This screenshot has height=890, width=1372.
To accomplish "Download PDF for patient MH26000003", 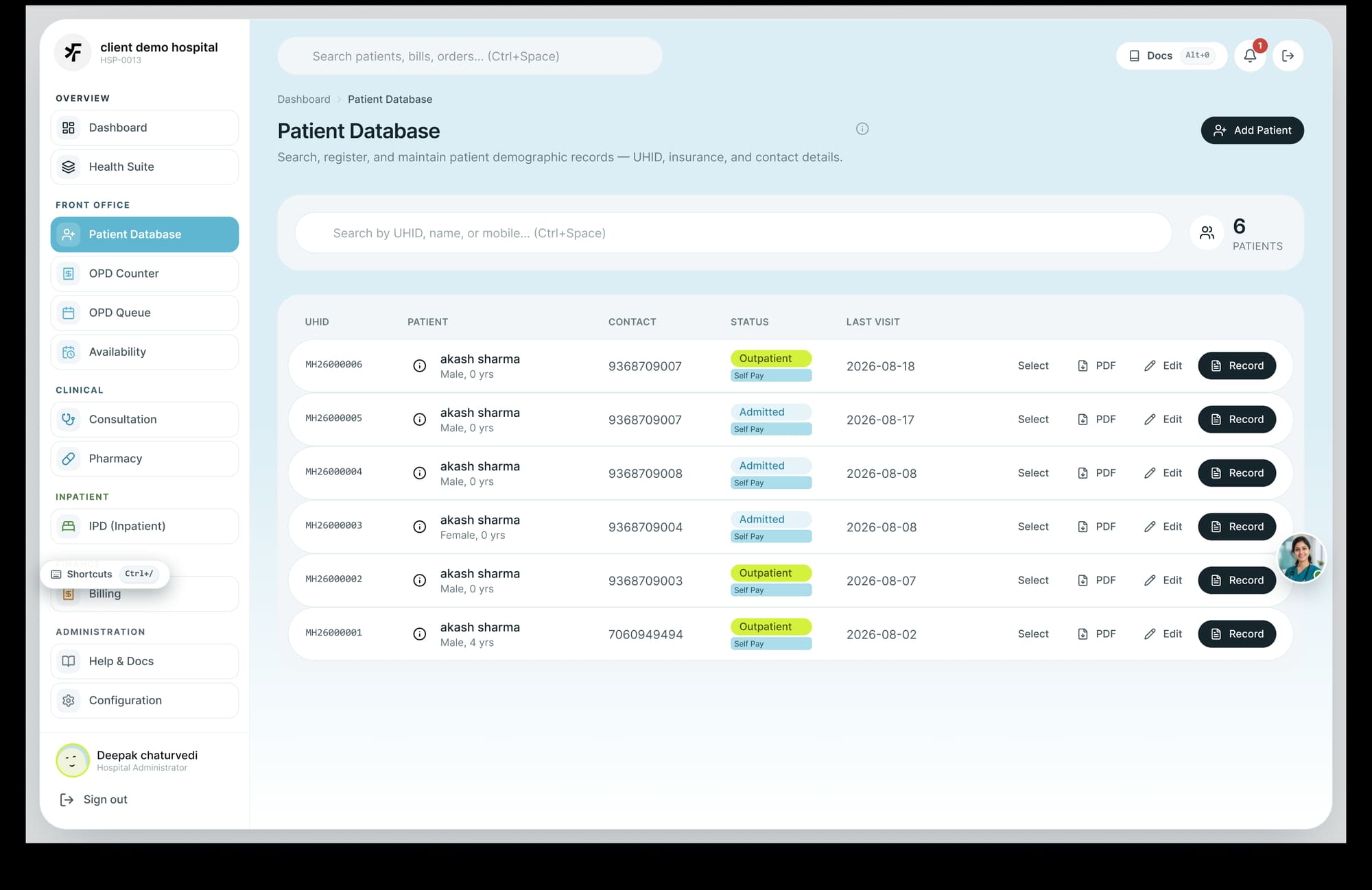I will click(x=1097, y=527).
